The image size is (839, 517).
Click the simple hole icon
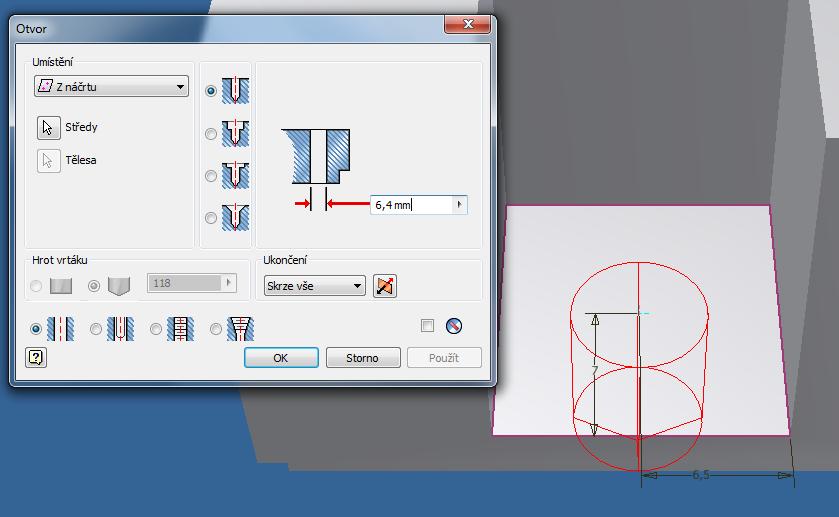click(60, 329)
